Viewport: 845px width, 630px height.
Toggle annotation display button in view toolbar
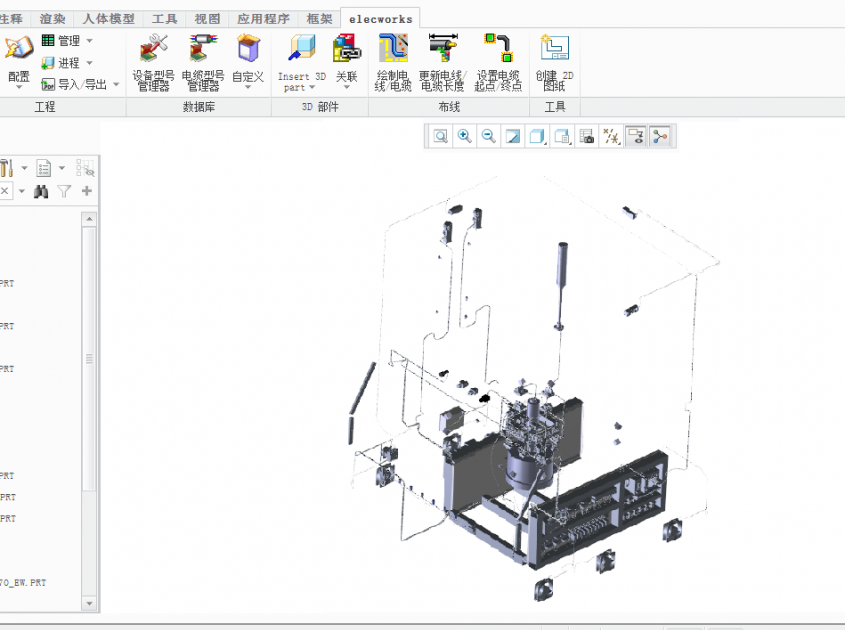coord(636,136)
